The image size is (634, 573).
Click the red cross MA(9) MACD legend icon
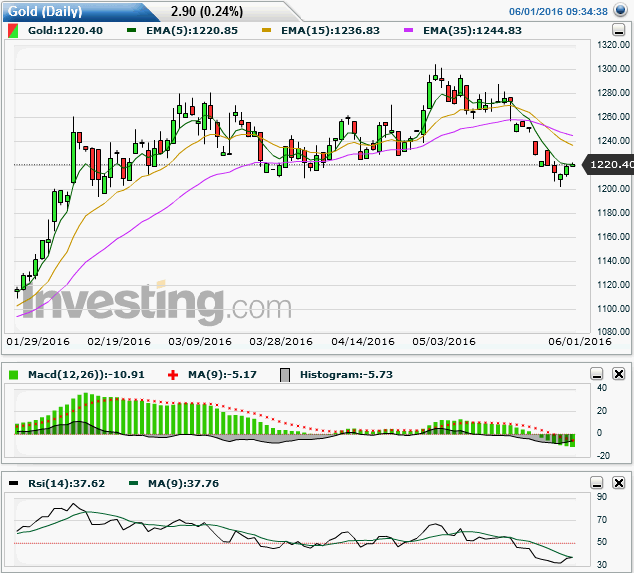(173, 375)
